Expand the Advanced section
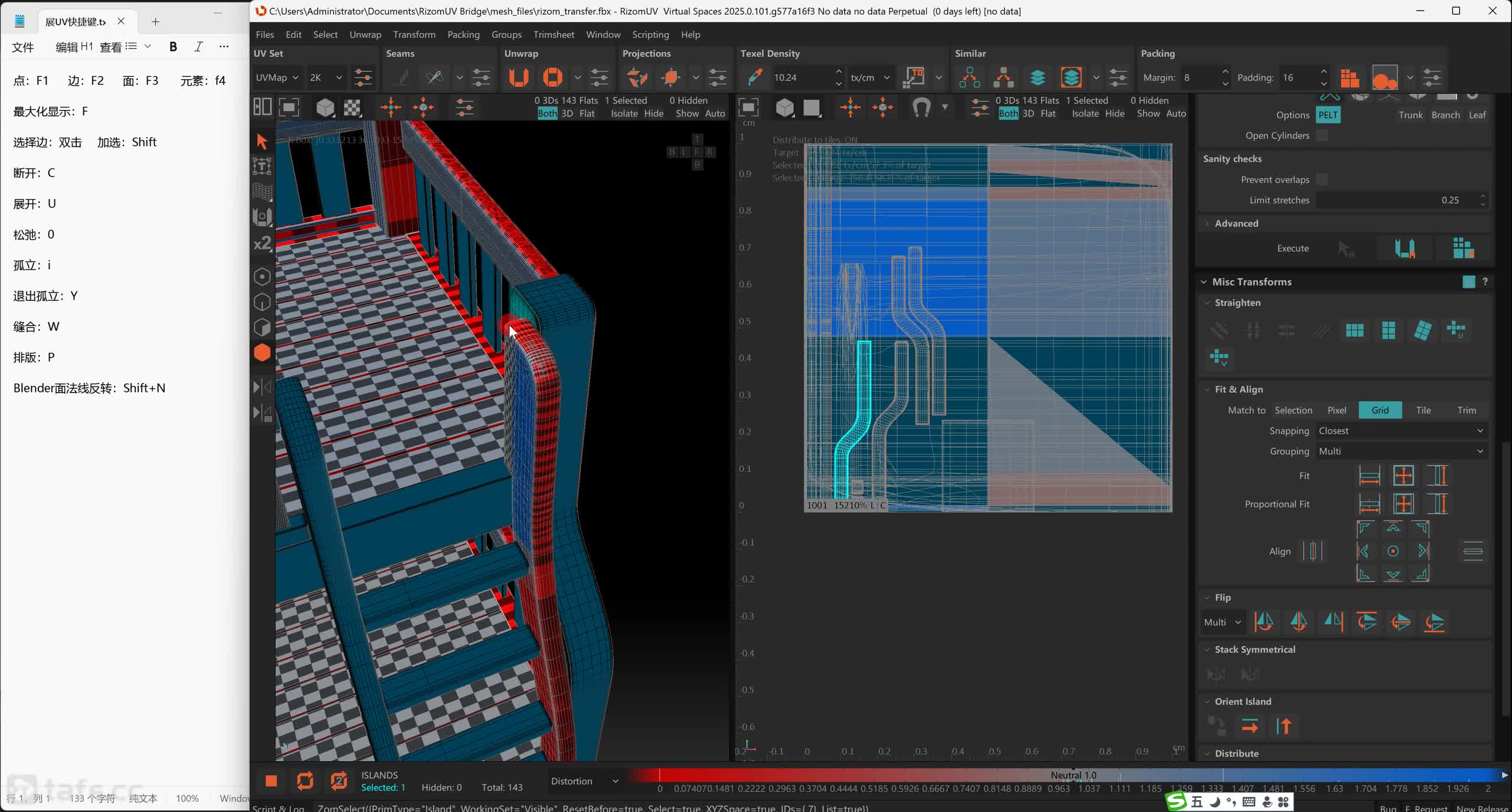Viewport: 1512px width, 812px height. pyautogui.click(x=1236, y=223)
